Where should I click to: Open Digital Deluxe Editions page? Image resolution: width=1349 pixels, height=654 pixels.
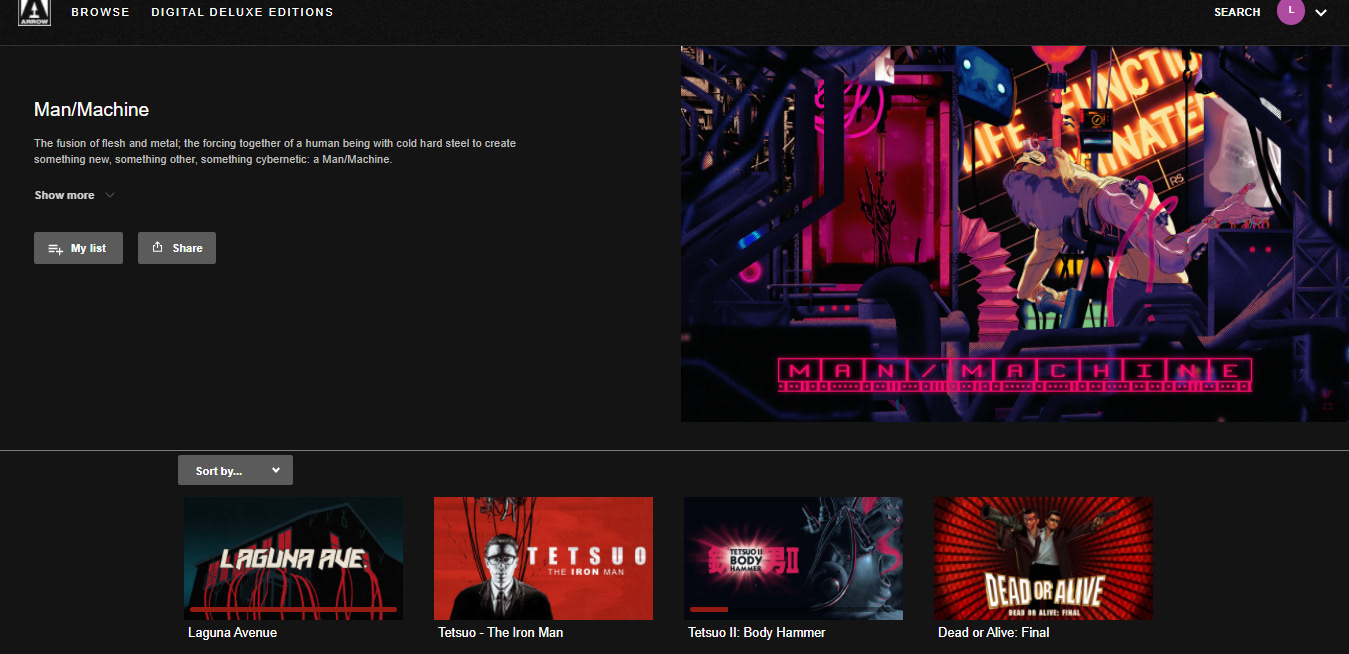coord(242,12)
